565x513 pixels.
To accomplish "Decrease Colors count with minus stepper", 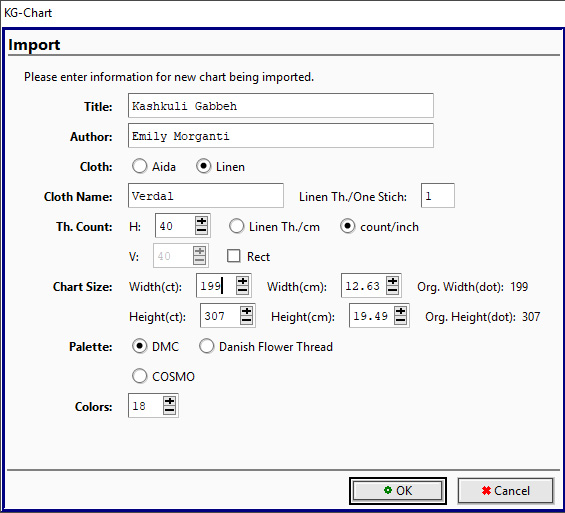I will click(169, 410).
